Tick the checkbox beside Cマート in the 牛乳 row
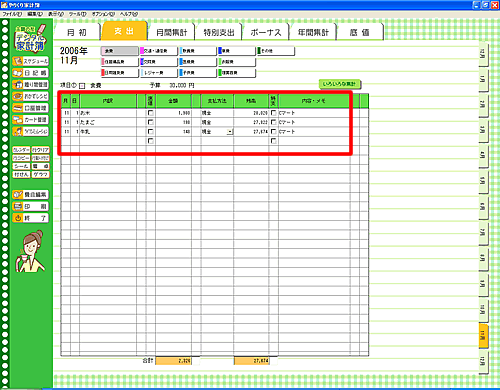This screenshot has width=500, height=390. [273, 132]
